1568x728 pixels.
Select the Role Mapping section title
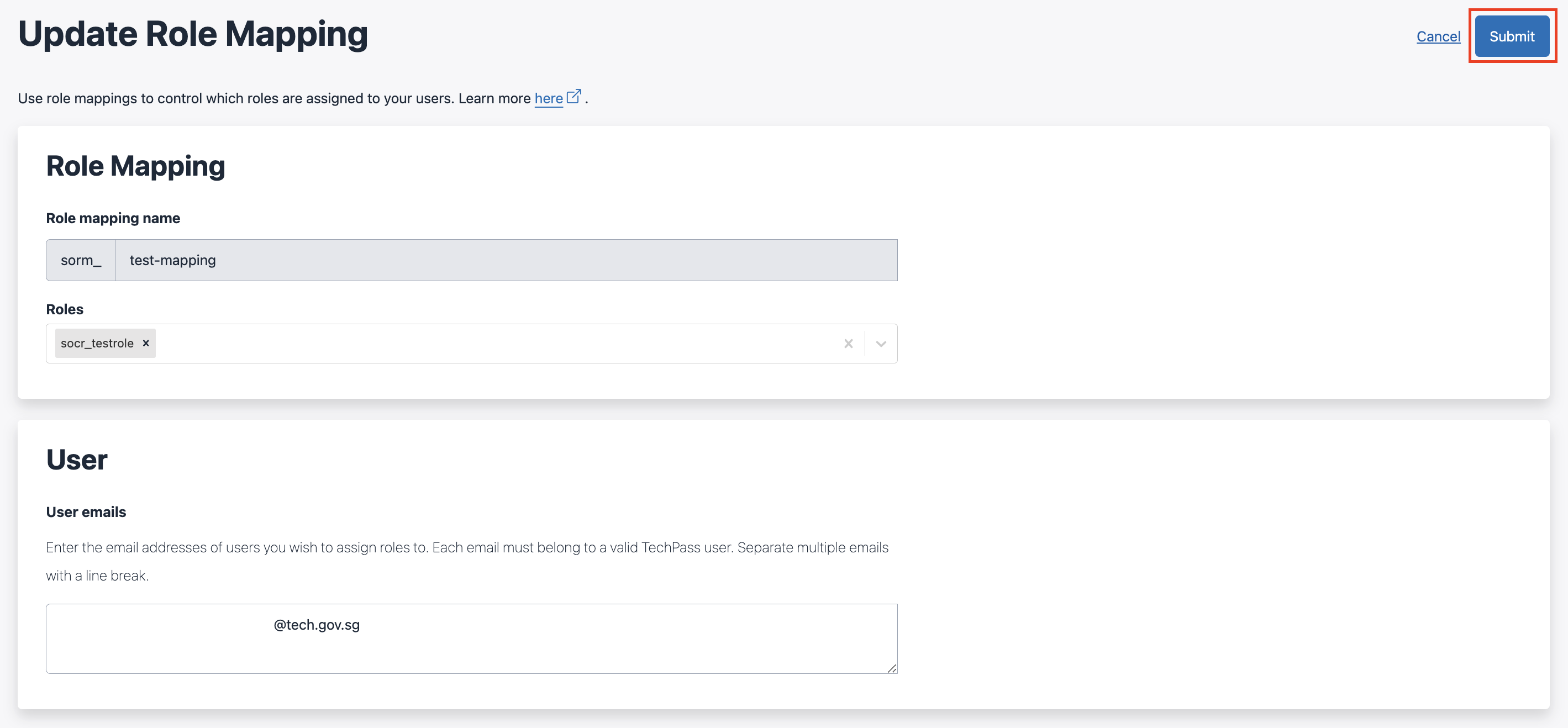coord(136,165)
